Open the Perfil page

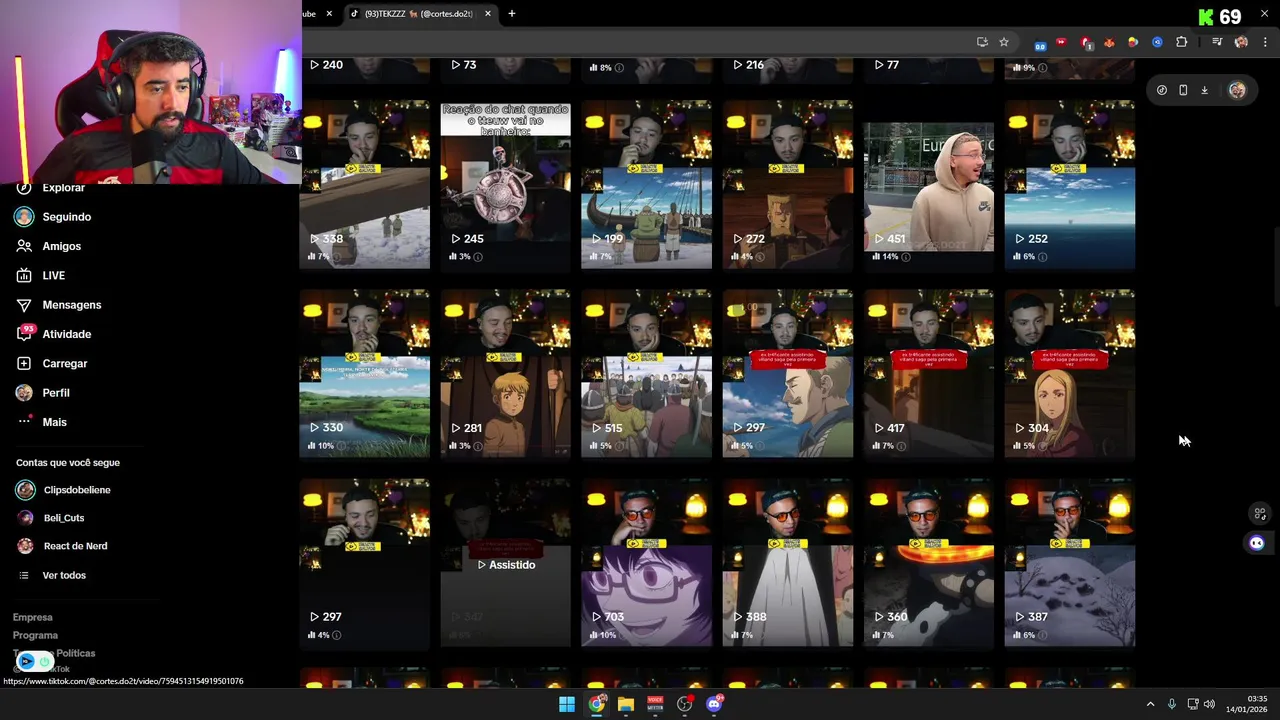[56, 393]
